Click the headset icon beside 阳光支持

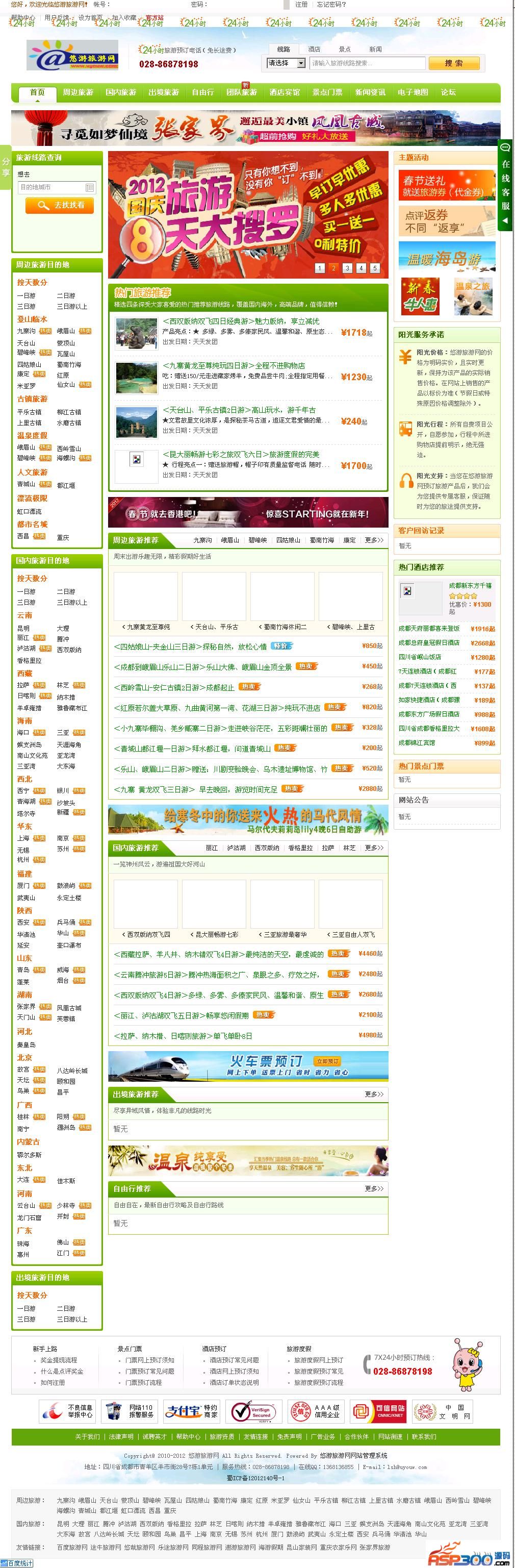pos(405,481)
